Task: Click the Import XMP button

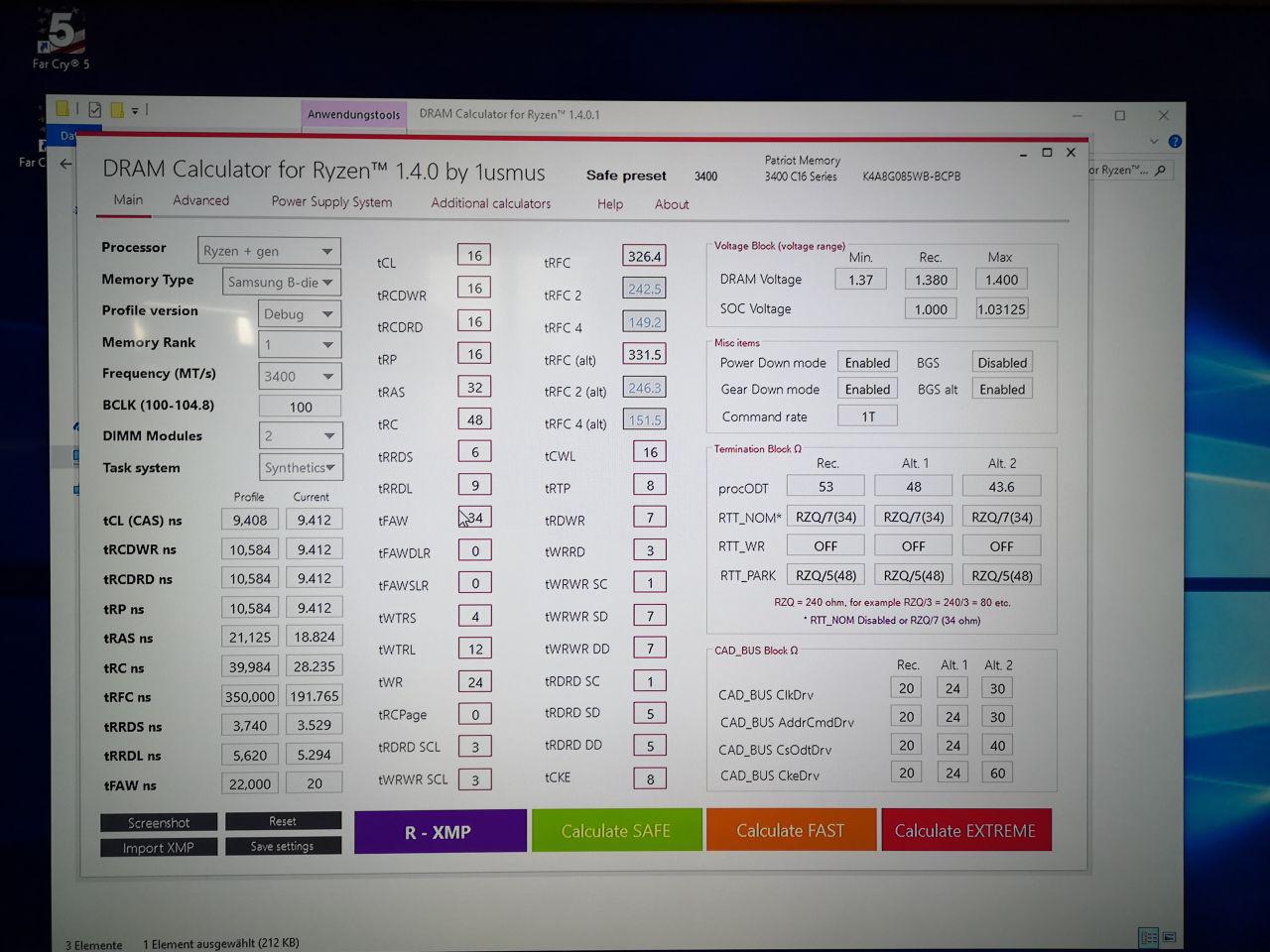Action: point(158,848)
